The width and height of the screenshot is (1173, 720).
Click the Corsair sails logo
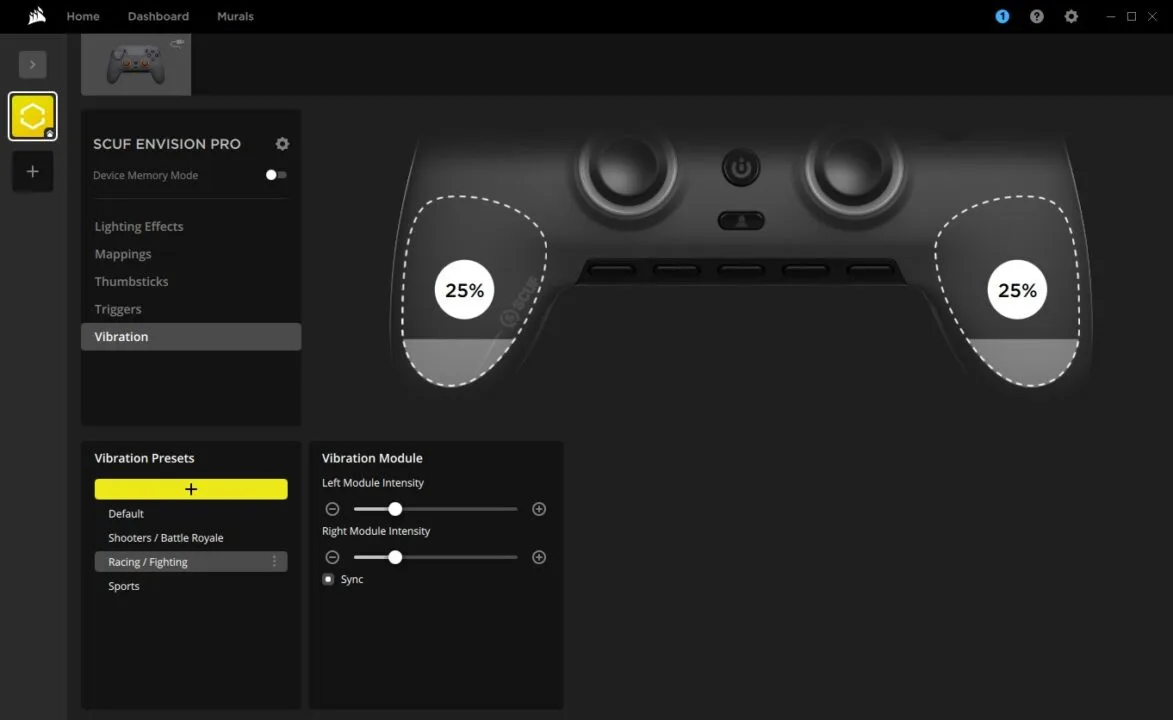click(36, 15)
